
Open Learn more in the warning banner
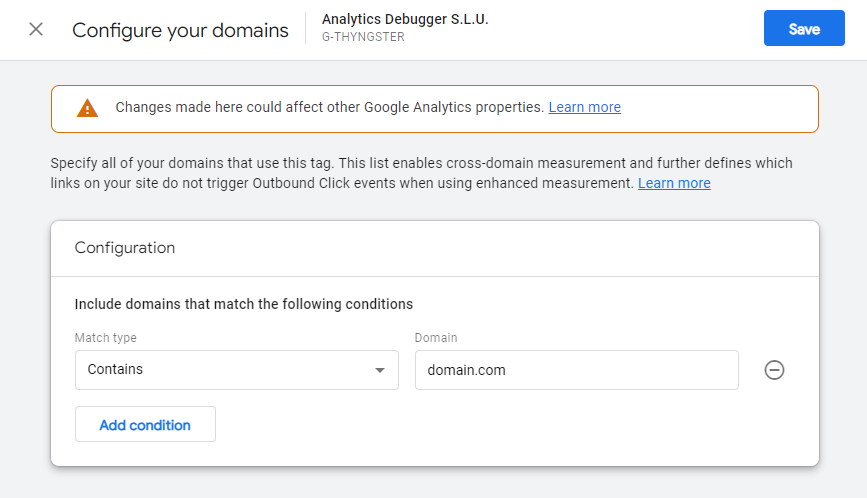click(x=584, y=107)
